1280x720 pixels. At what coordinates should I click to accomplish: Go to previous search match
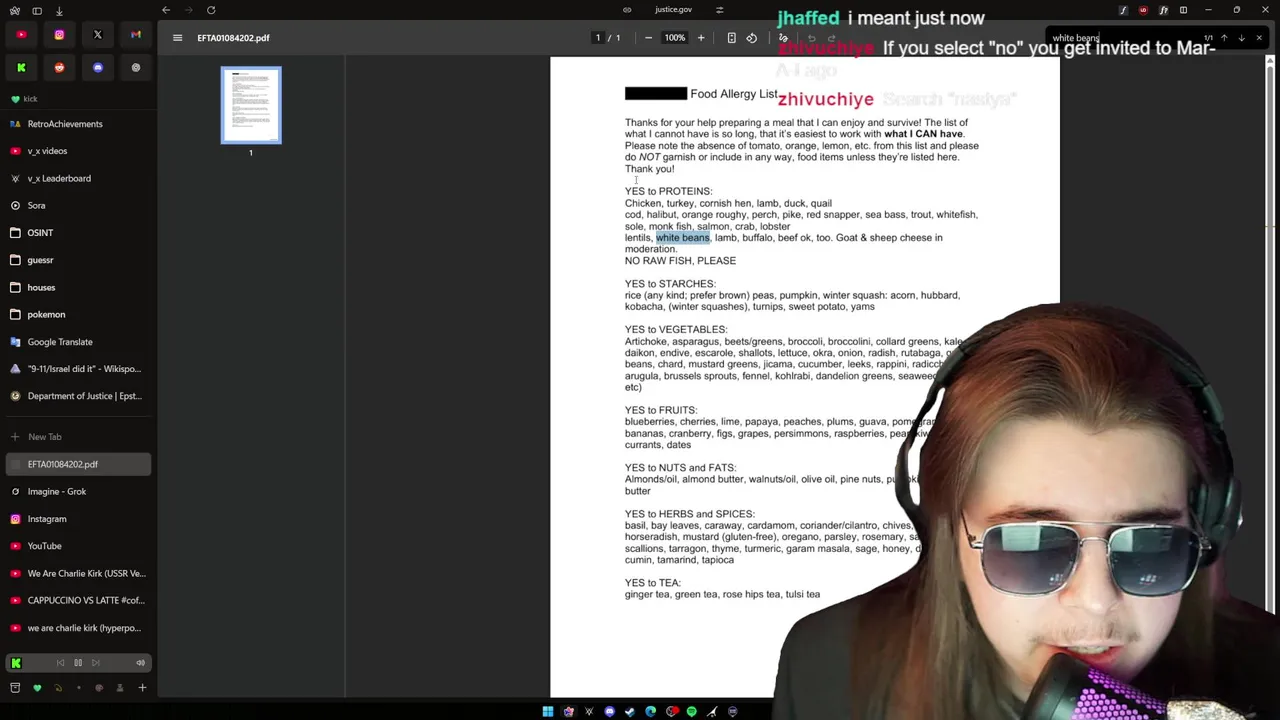pyautogui.click(x=1224, y=38)
